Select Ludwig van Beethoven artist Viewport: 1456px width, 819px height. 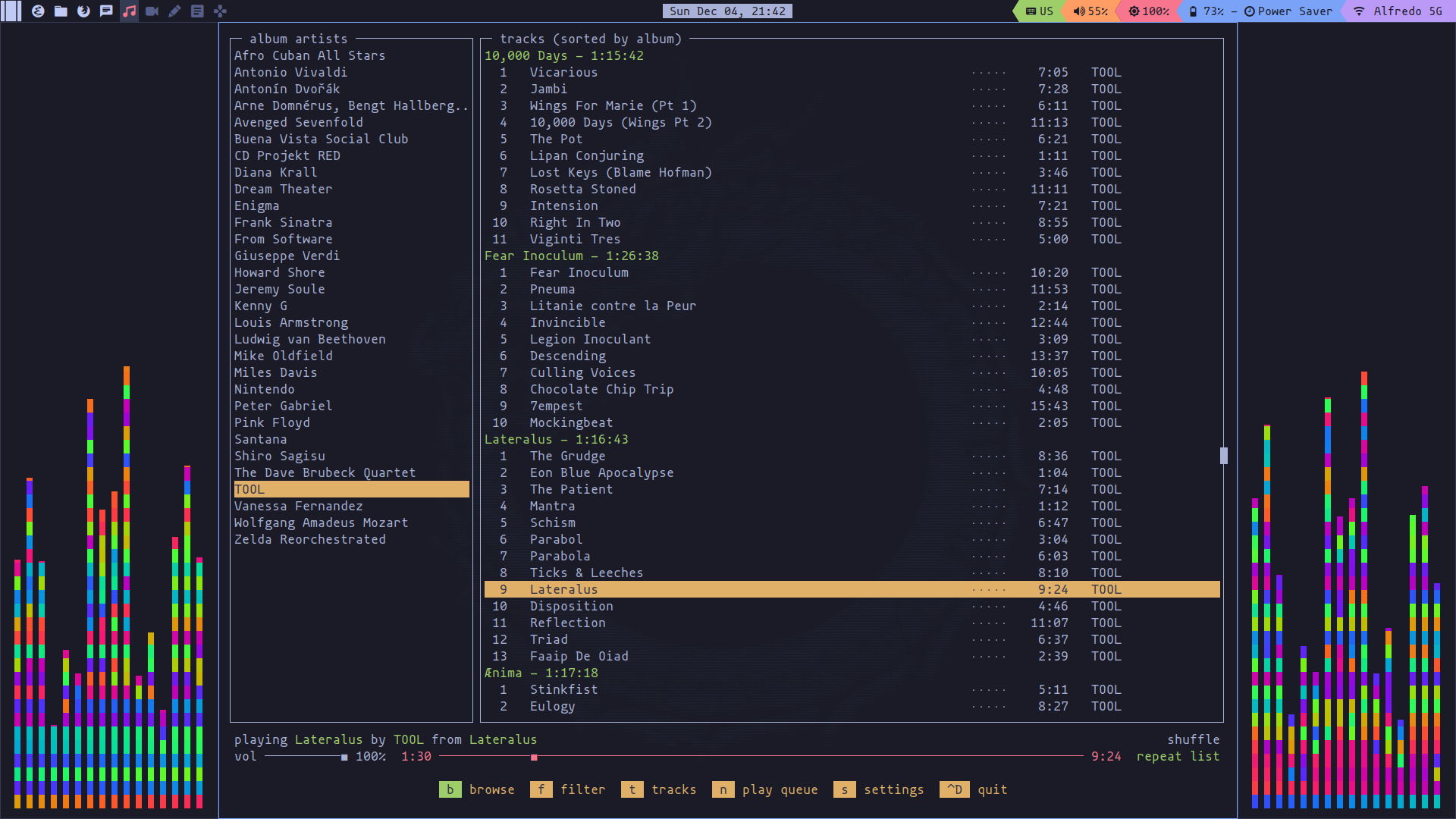309,339
